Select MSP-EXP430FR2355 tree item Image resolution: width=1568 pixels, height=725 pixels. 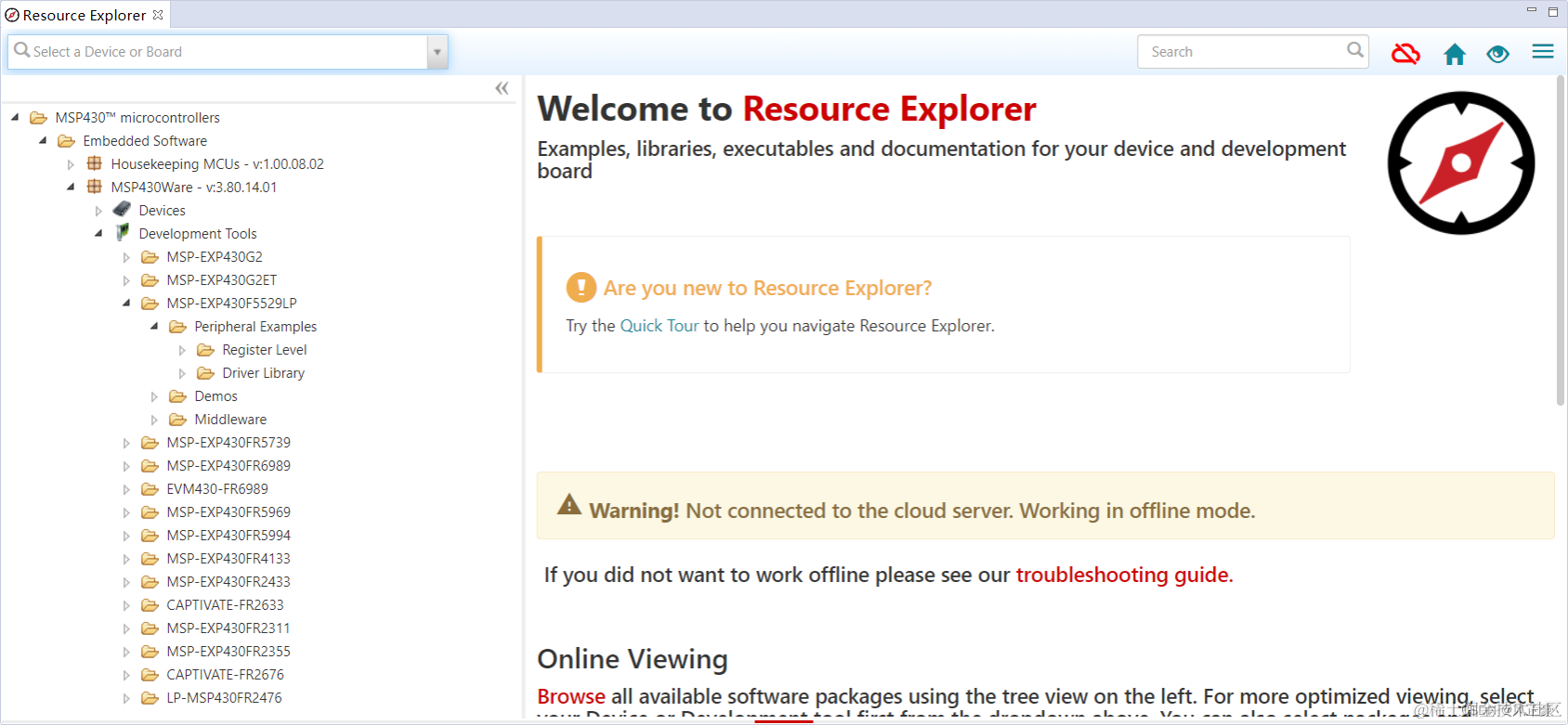229,652
